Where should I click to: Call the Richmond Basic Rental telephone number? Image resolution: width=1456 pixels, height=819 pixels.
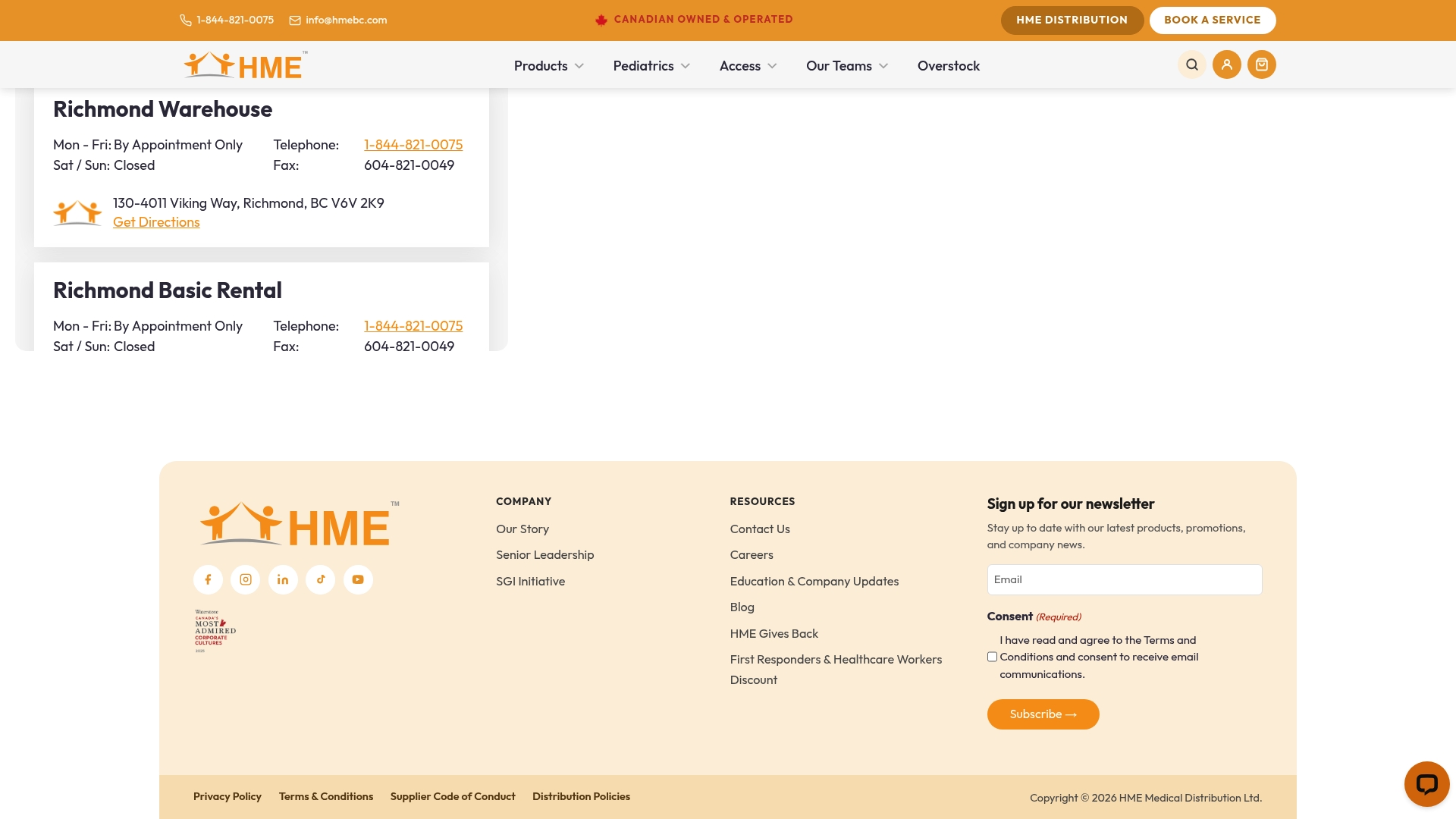tap(413, 326)
